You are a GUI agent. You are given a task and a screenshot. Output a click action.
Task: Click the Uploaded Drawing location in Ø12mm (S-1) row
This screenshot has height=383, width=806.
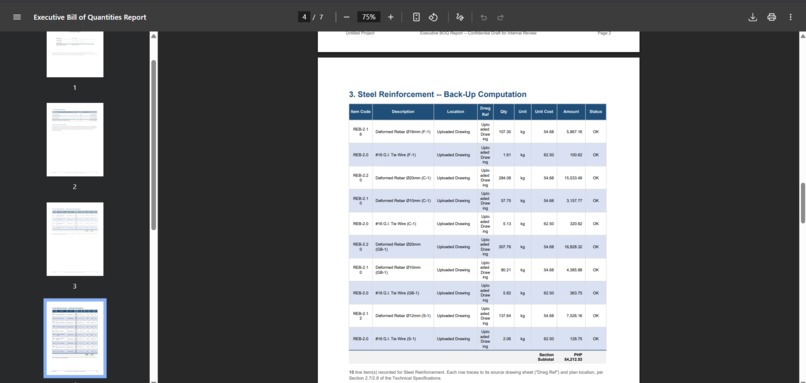tap(453, 316)
